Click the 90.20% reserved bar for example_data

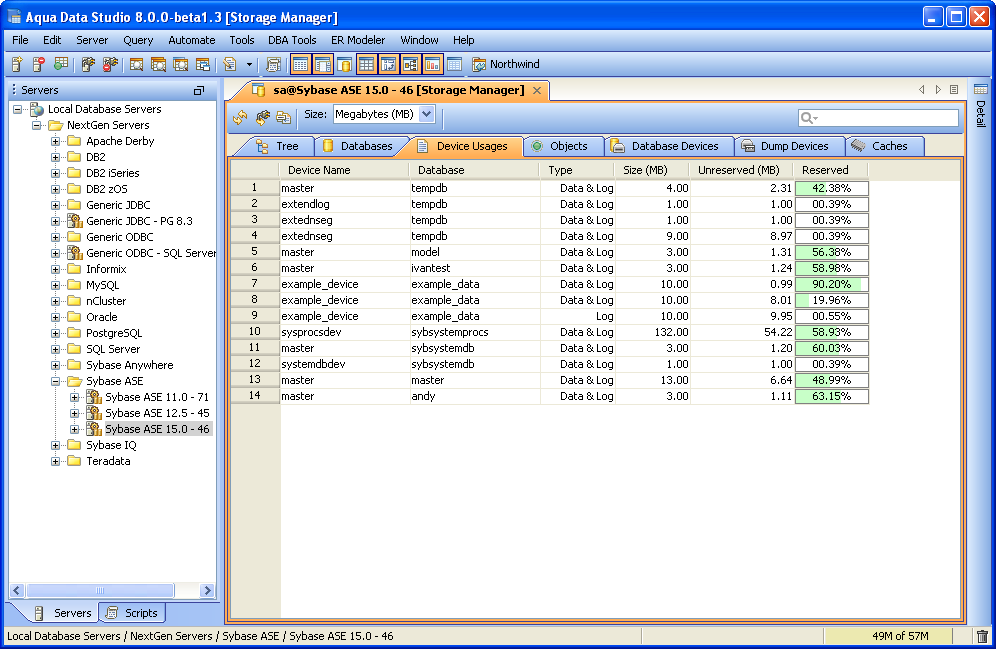[x=831, y=284]
